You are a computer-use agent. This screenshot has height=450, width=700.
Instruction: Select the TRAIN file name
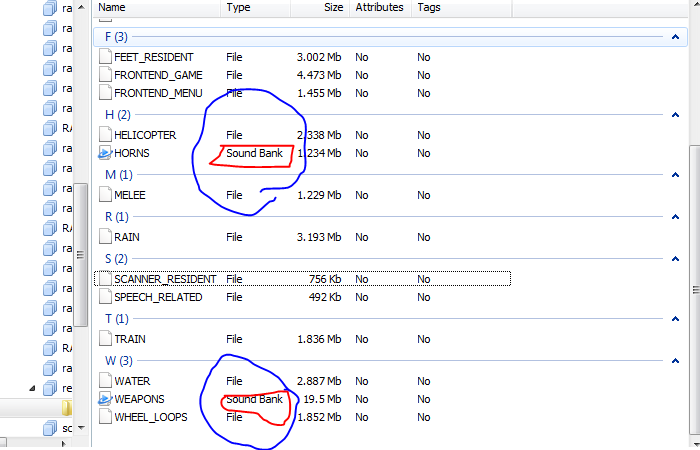point(130,339)
